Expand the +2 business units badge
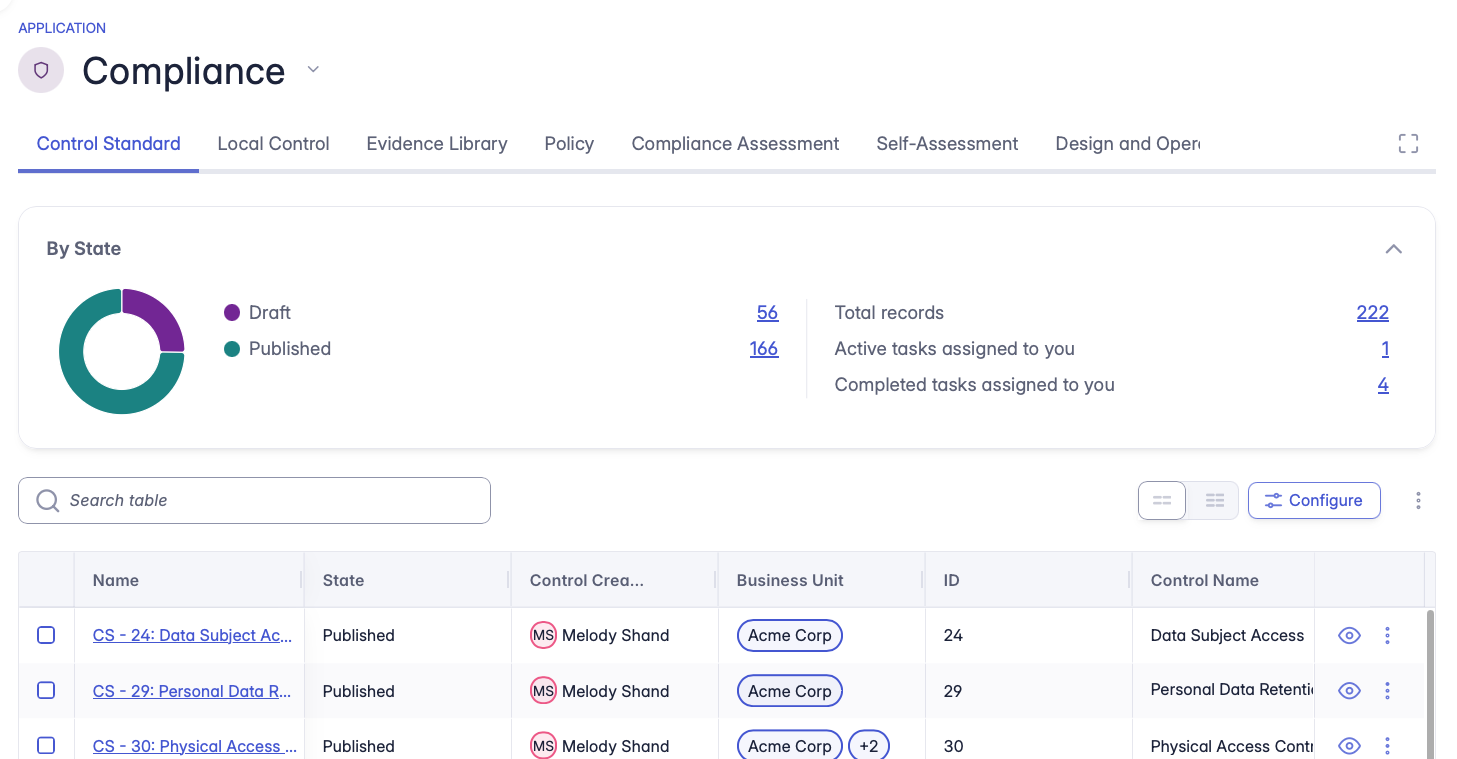This screenshot has height=759, width=1457. (x=868, y=746)
